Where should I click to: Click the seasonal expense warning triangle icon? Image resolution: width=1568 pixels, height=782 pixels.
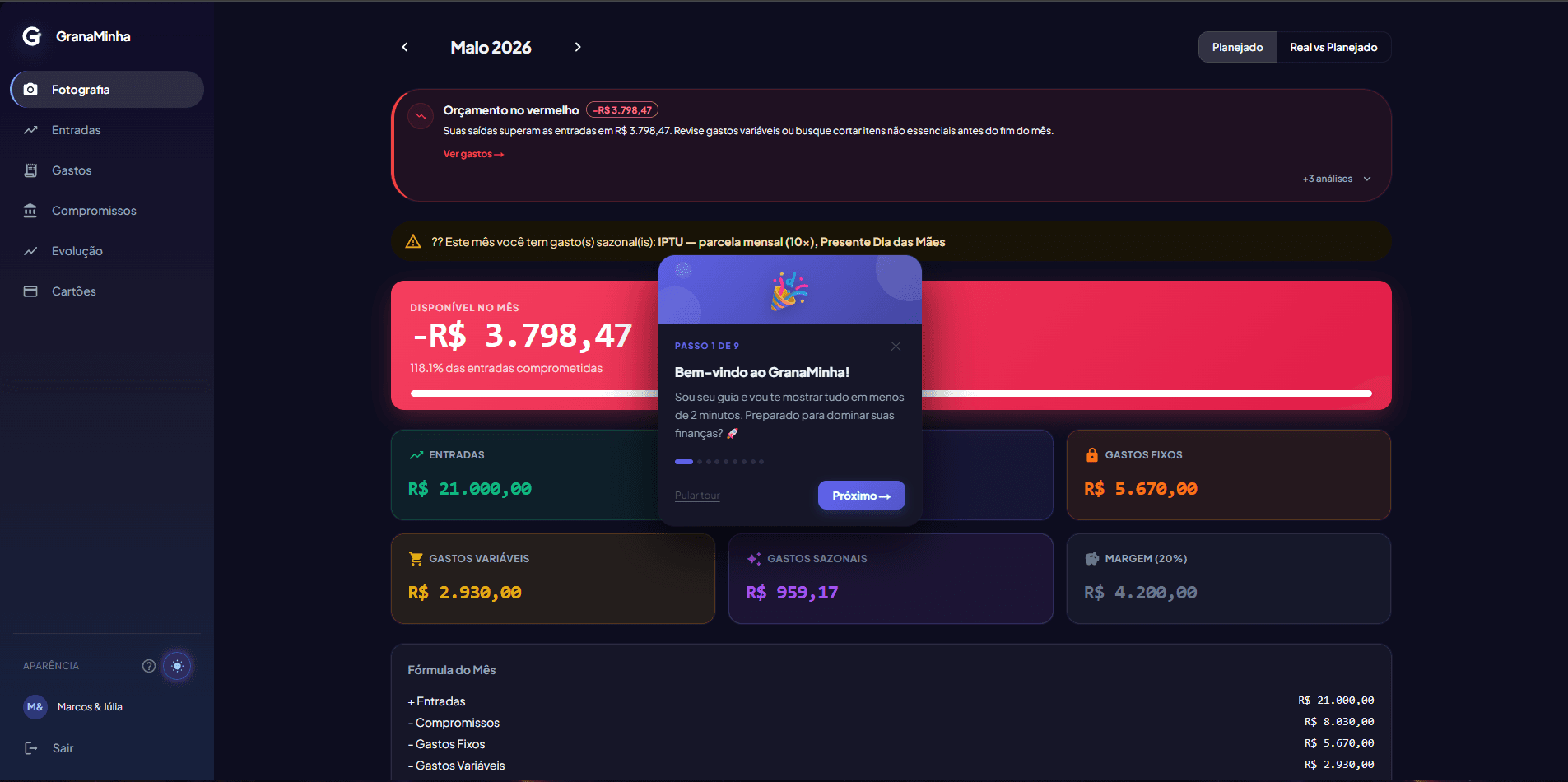(x=413, y=242)
